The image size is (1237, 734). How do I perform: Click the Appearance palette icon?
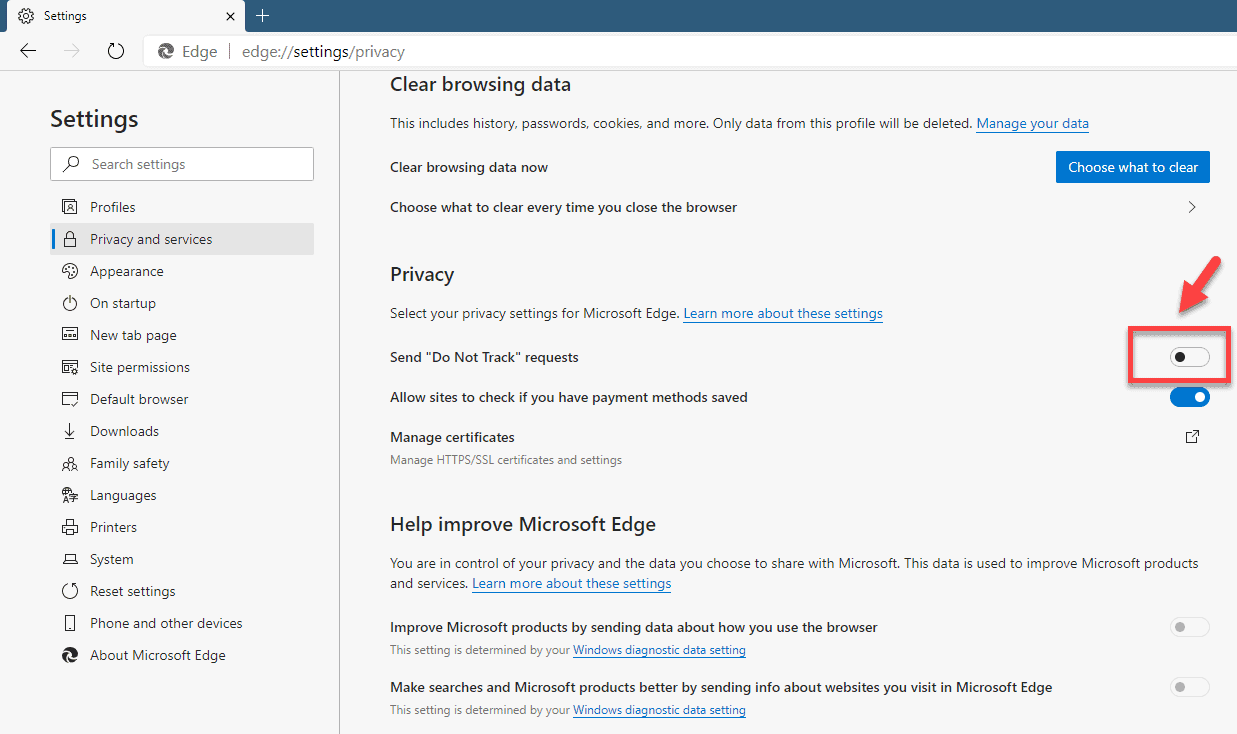coord(70,271)
